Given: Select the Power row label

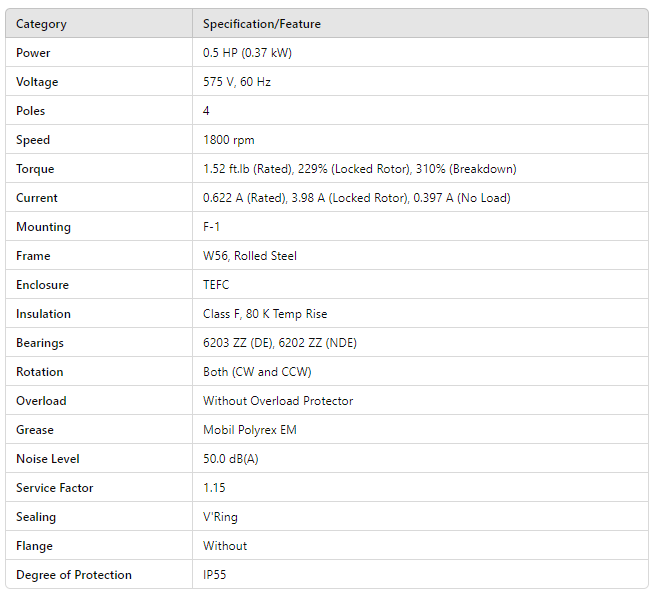Looking at the screenshot, I should pos(33,53).
